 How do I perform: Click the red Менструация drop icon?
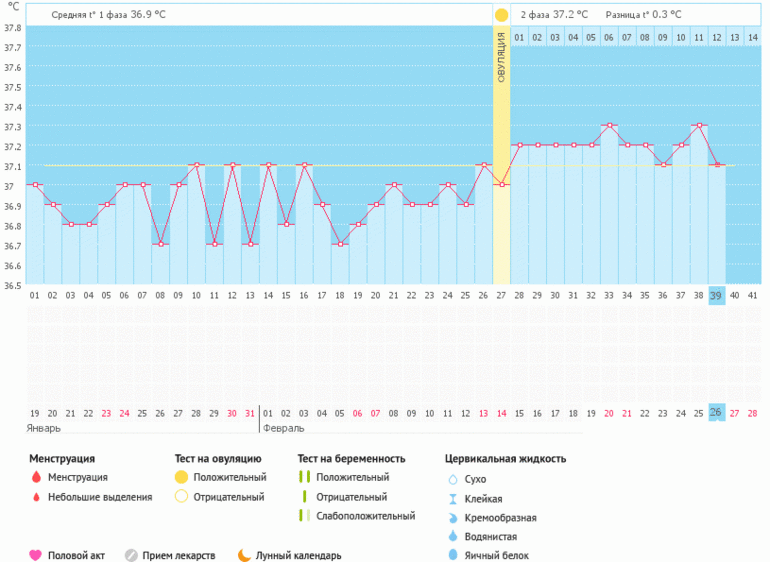tap(36, 478)
